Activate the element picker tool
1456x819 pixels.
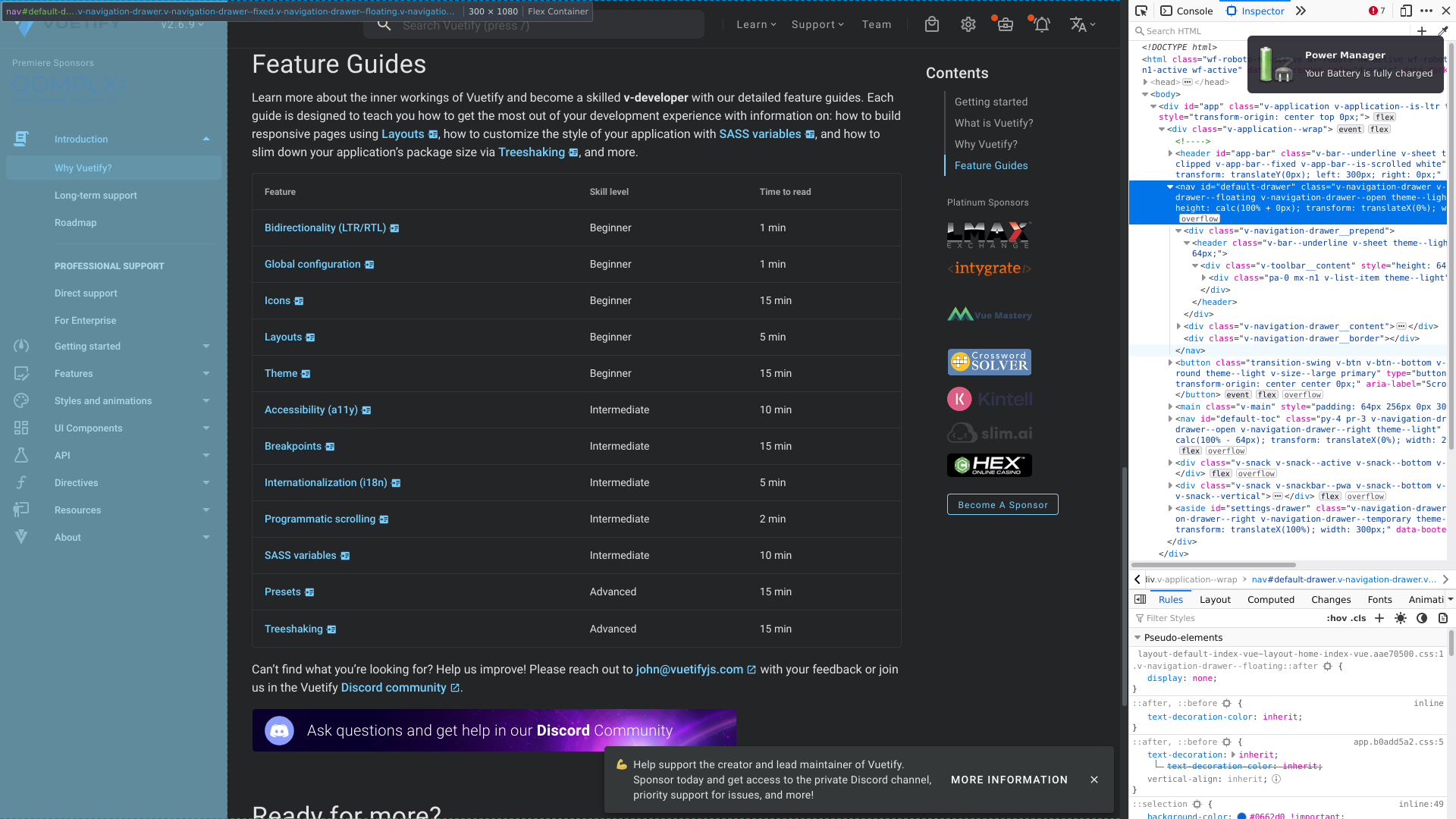coord(1141,11)
